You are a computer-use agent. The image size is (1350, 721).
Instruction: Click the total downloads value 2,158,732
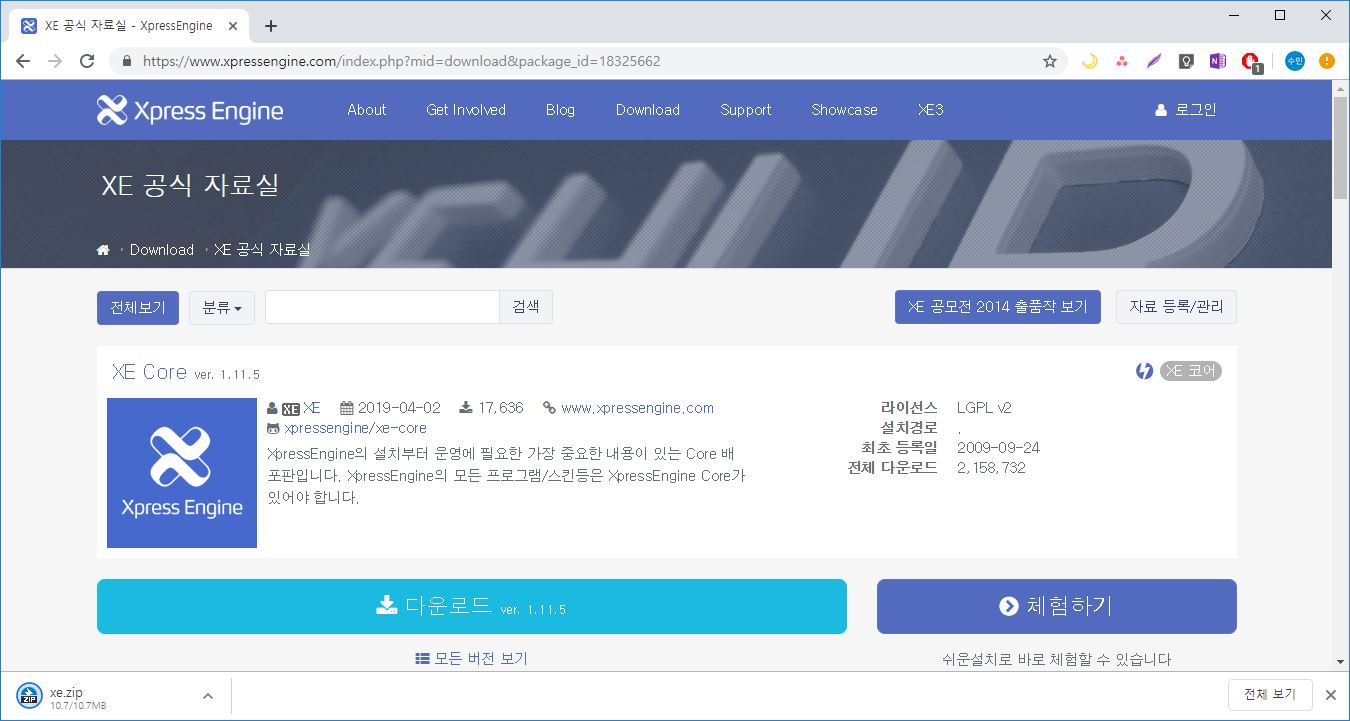[x=991, y=468]
